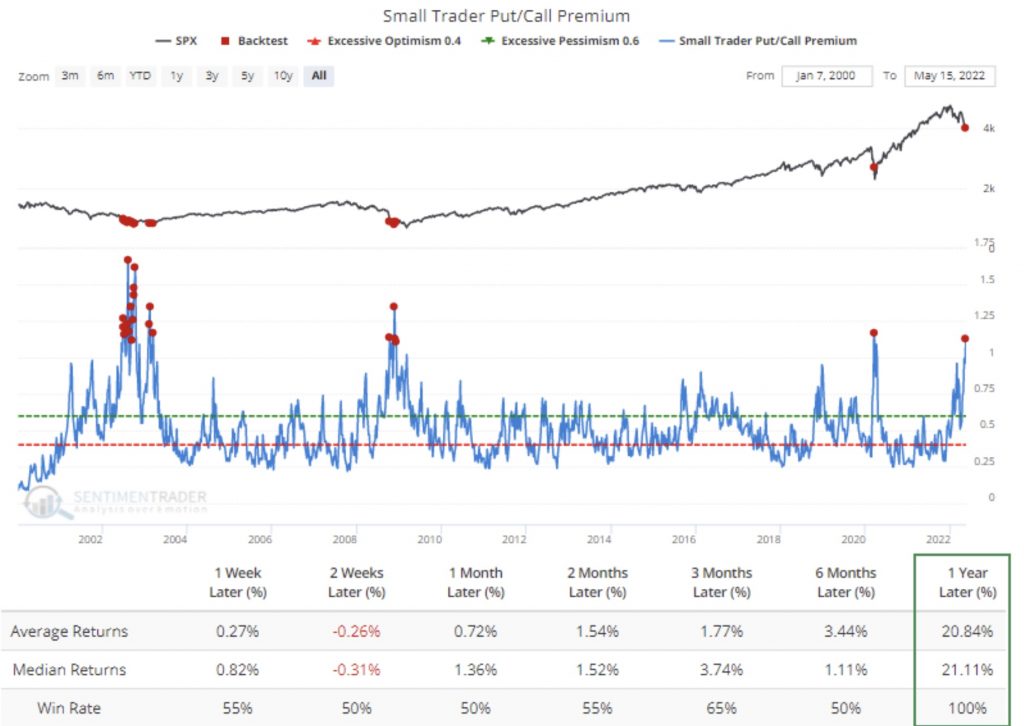Image resolution: width=1024 pixels, height=726 pixels.
Task: Click the Small Trader Put/Call Premium chart title
Action: [x=506, y=16]
